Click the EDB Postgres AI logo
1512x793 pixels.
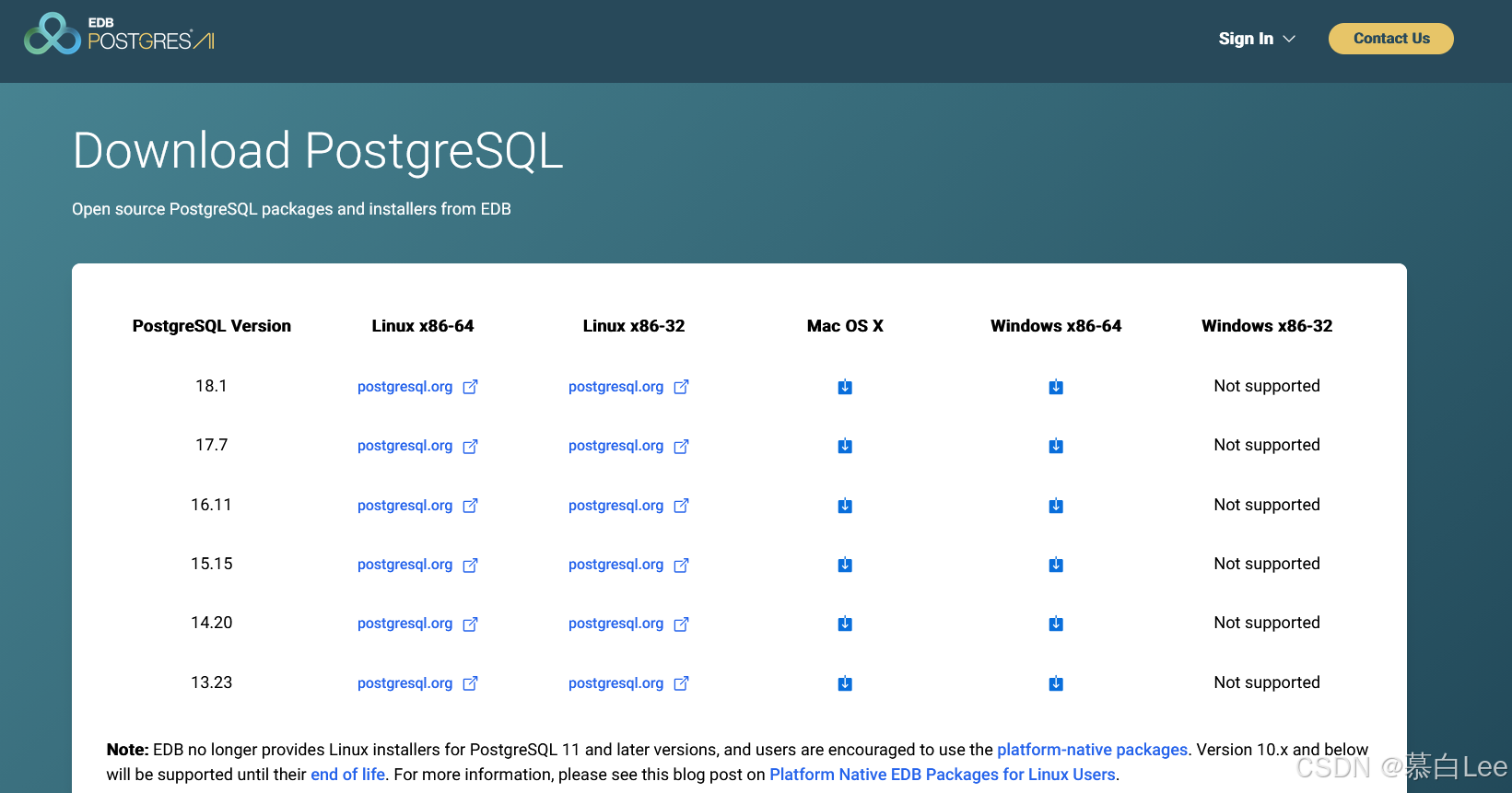119,34
